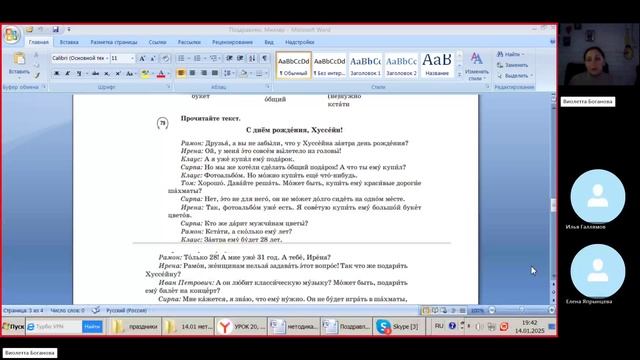The image size is (640, 360).
Task: Open the Рецензирование ribbon tab
Action: 232,42
